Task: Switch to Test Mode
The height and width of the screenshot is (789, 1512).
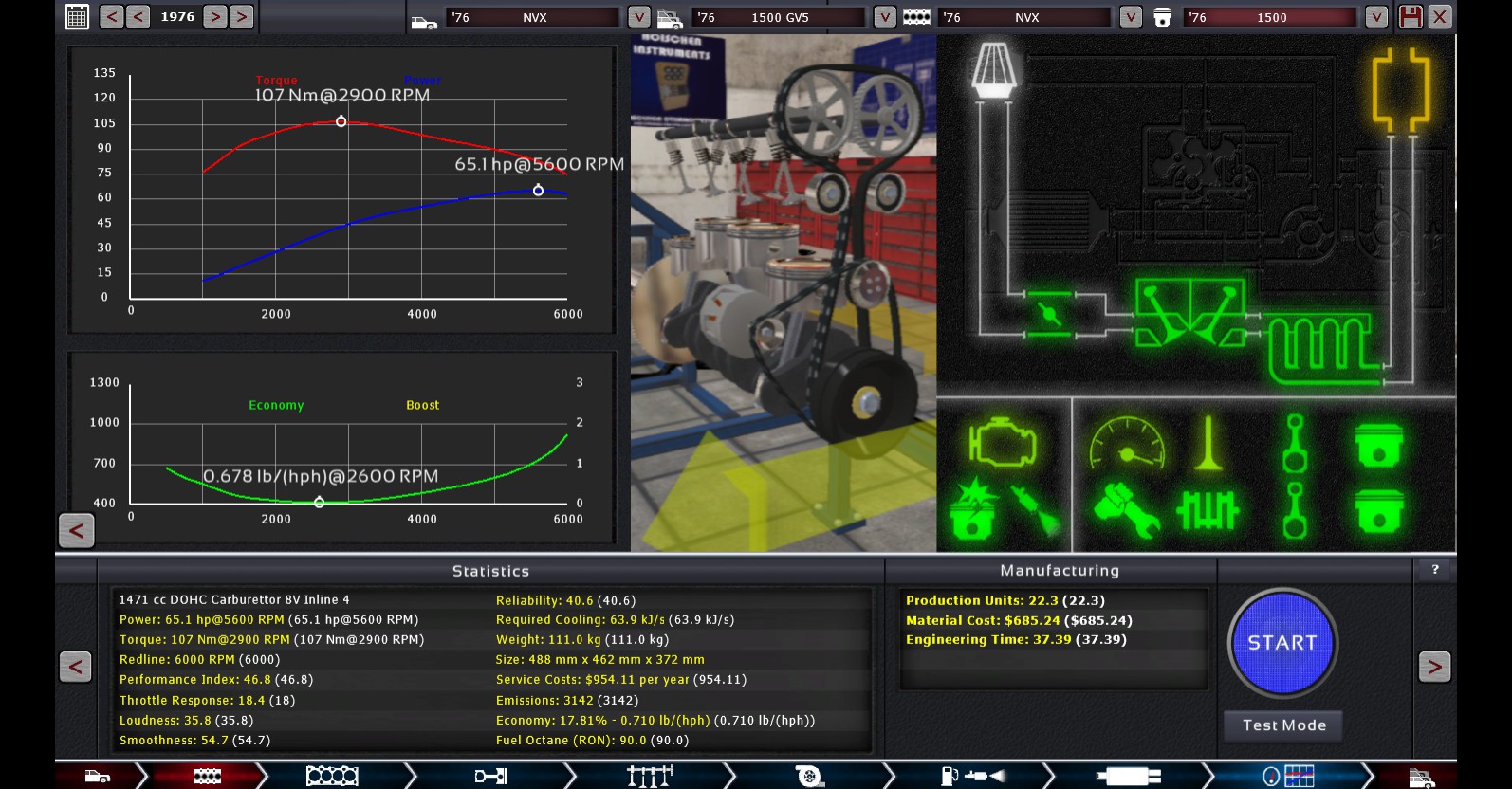Action: click(x=1284, y=725)
